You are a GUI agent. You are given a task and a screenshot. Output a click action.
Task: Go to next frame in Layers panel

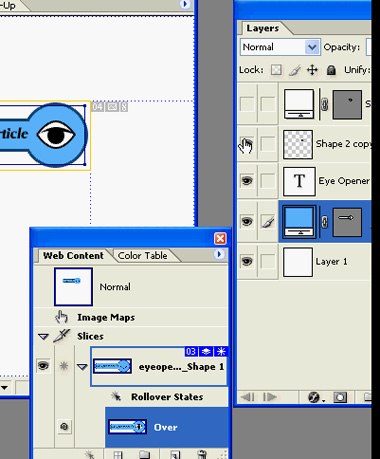tap(270, 397)
